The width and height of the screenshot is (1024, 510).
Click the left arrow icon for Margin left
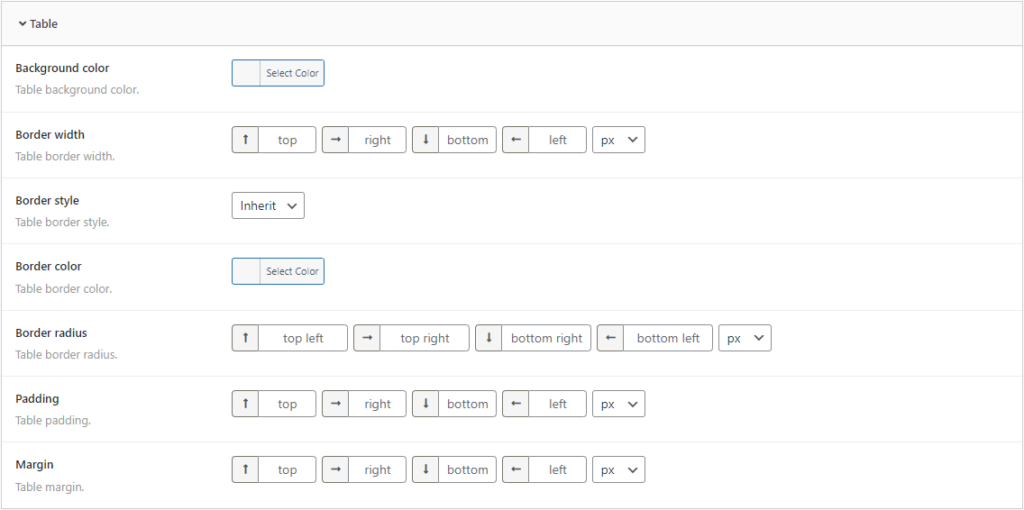click(x=516, y=470)
